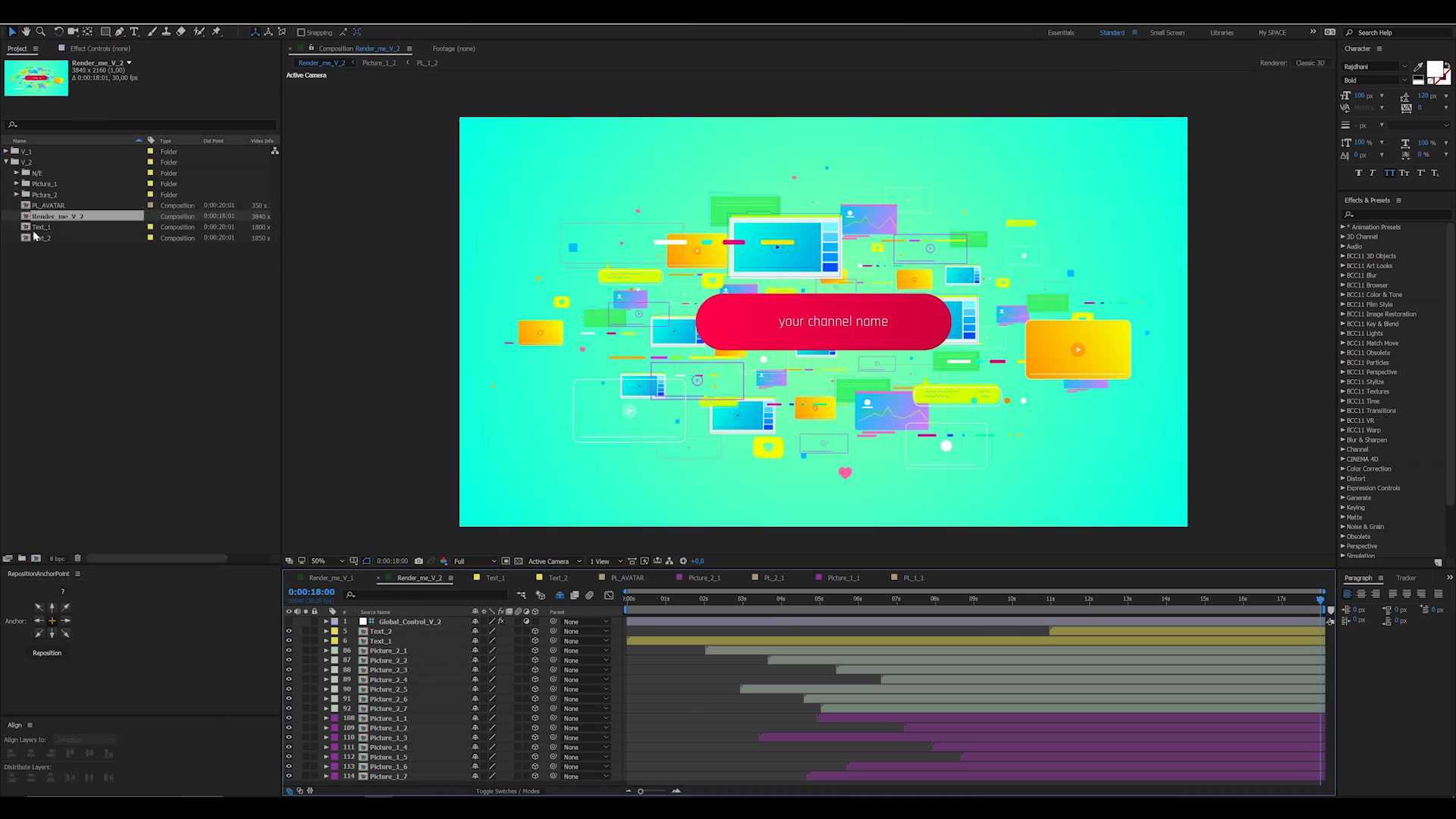This screenshot has height=819, width=1456.
Task: Click the current time 0:00:18:00 in timeline
Action: tap(311, 591)
